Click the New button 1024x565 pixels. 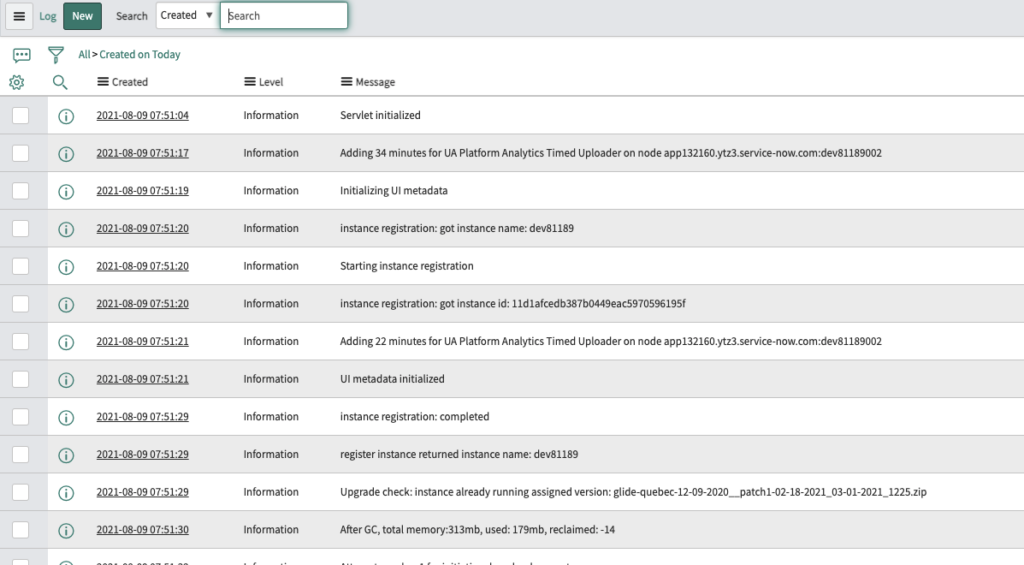(82, 16)
